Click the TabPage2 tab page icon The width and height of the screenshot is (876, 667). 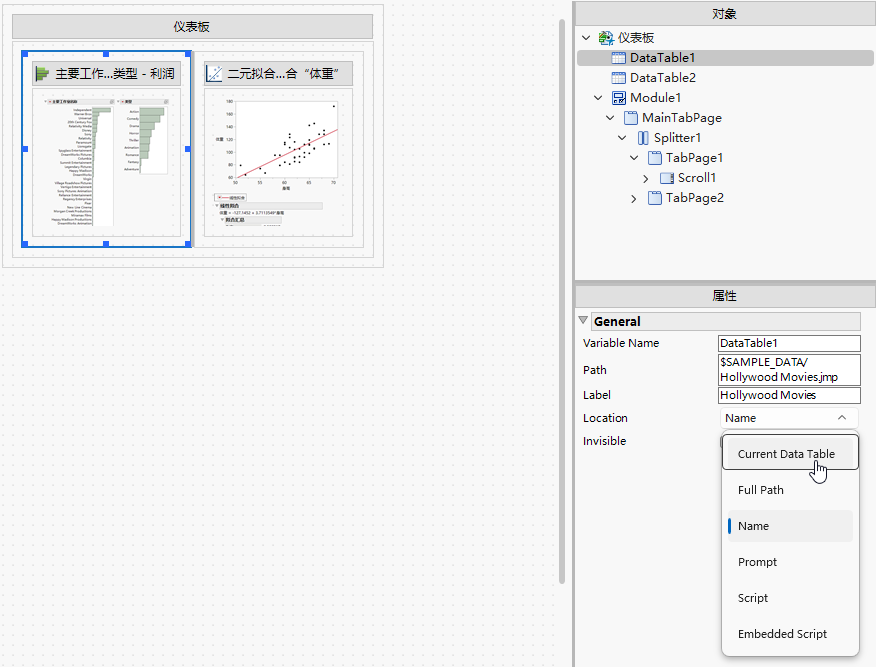point(655,198)
